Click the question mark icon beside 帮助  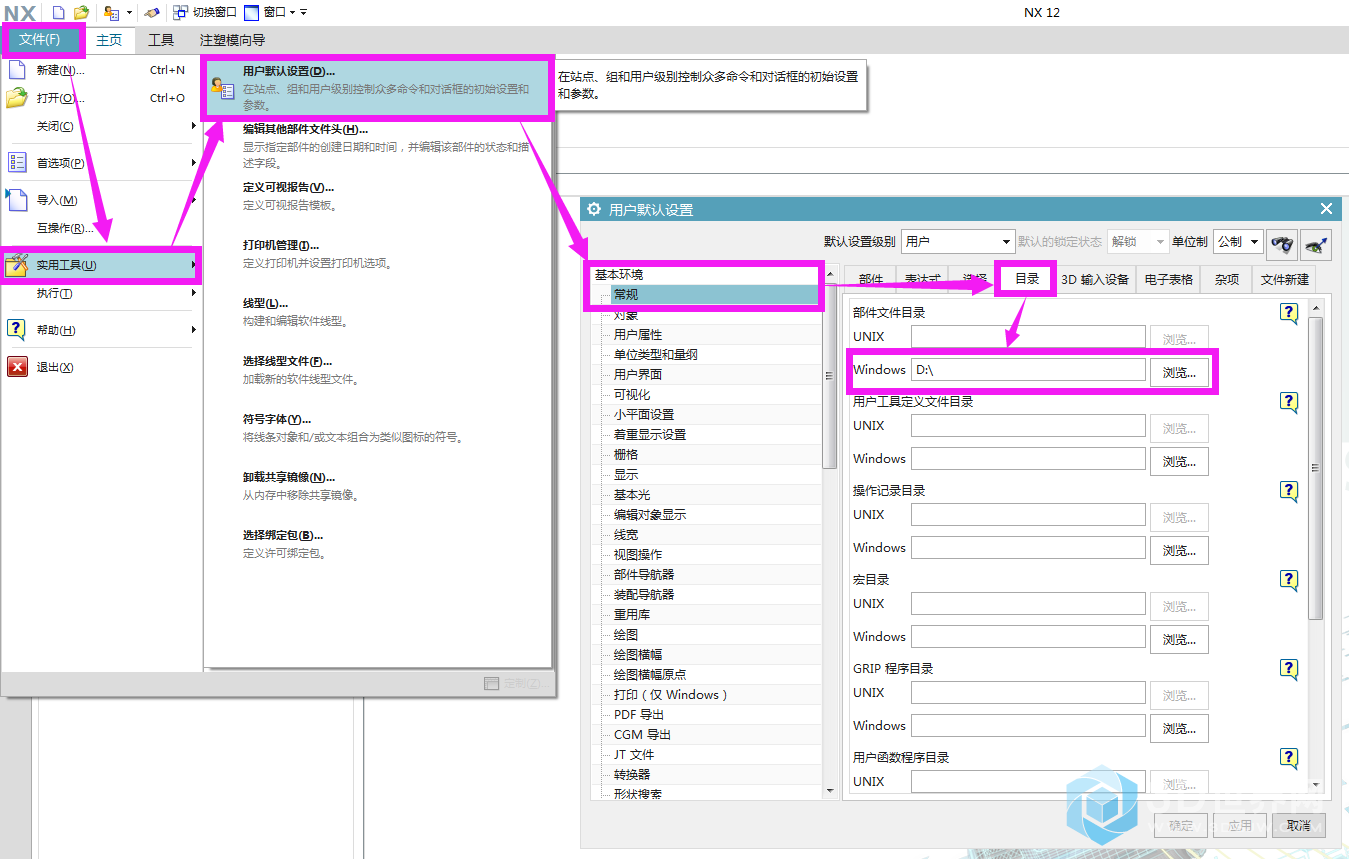[17, 330]
